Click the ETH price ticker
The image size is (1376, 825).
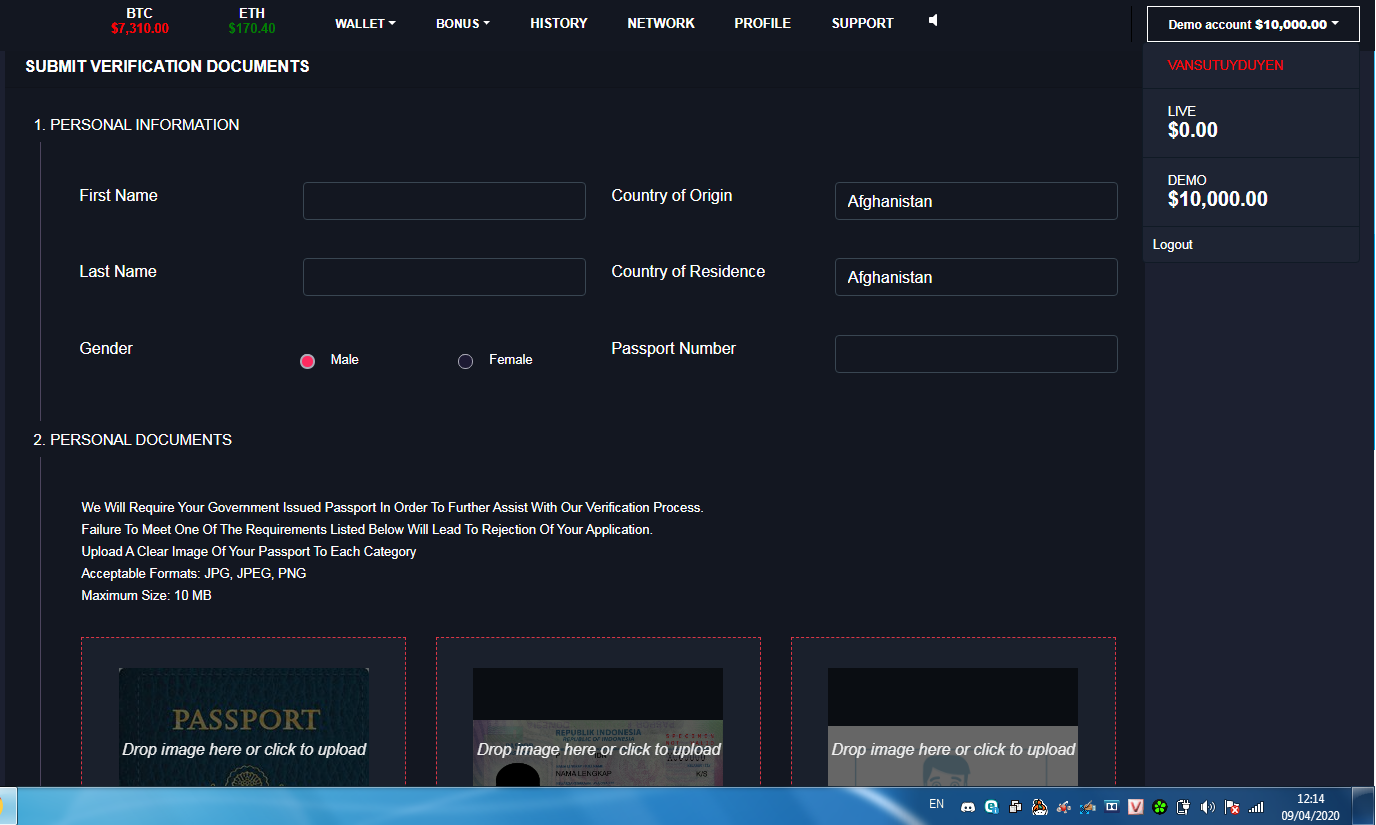pos(252,21)
